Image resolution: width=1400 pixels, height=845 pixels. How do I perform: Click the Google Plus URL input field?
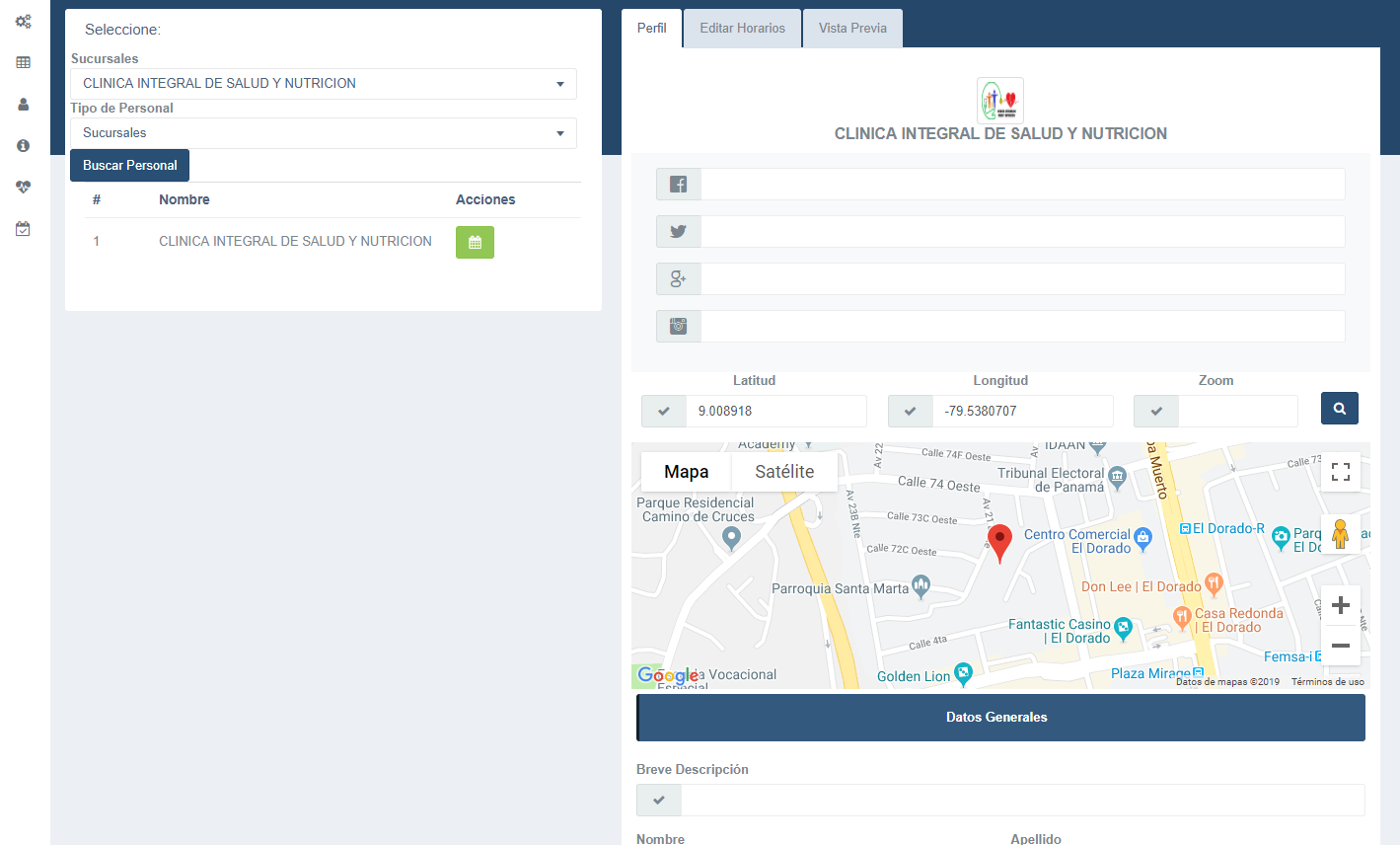coord(1023,279)
